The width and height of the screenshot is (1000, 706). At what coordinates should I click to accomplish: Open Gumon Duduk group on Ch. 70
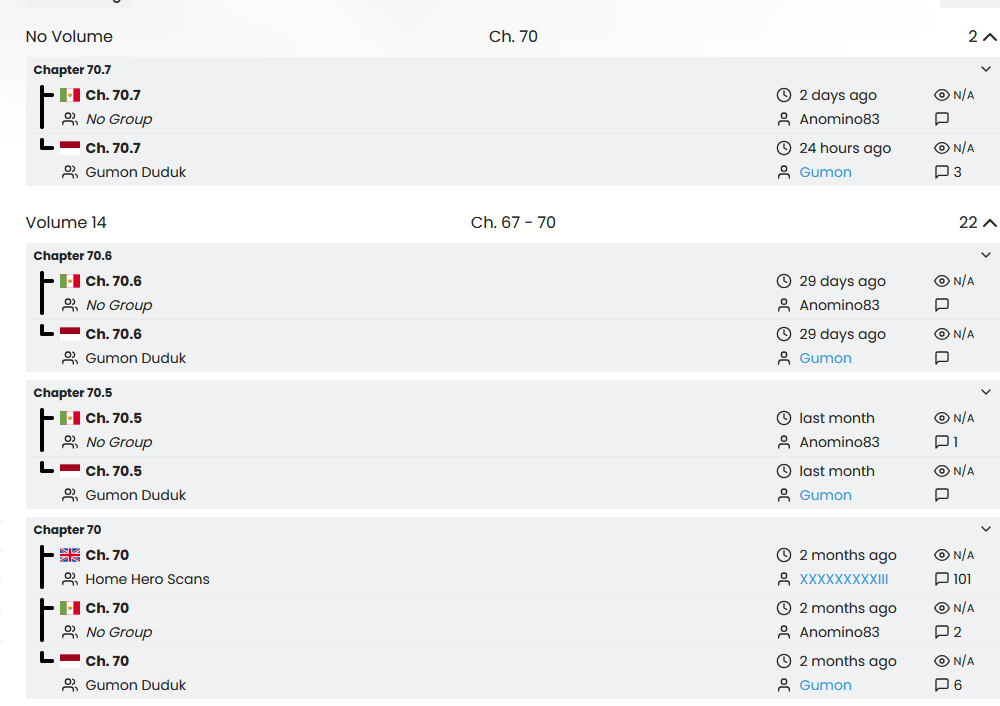(x=136, y=685)
